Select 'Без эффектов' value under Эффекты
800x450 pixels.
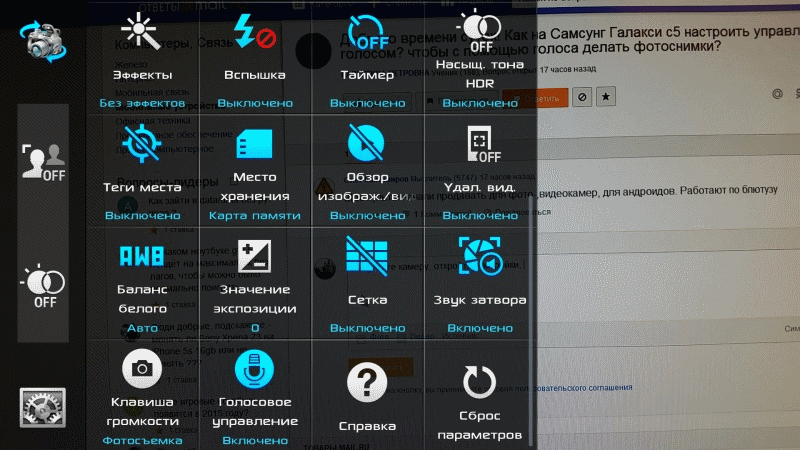(x=142, y=103)
